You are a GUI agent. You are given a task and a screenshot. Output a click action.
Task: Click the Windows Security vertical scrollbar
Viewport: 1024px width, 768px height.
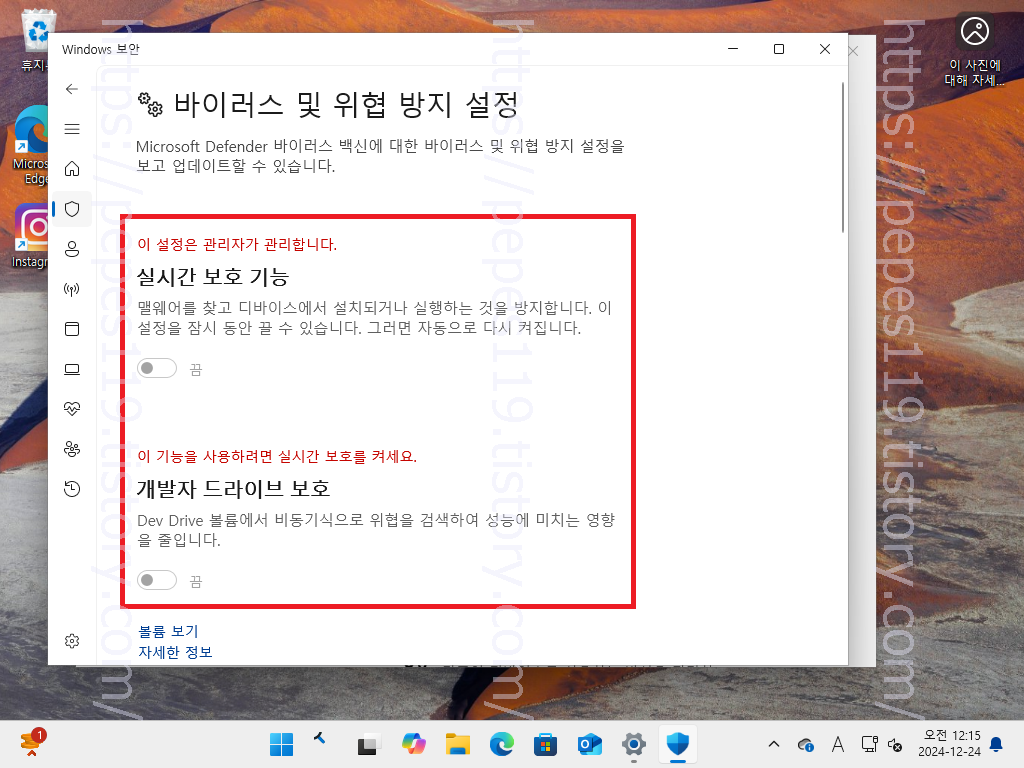843,157
